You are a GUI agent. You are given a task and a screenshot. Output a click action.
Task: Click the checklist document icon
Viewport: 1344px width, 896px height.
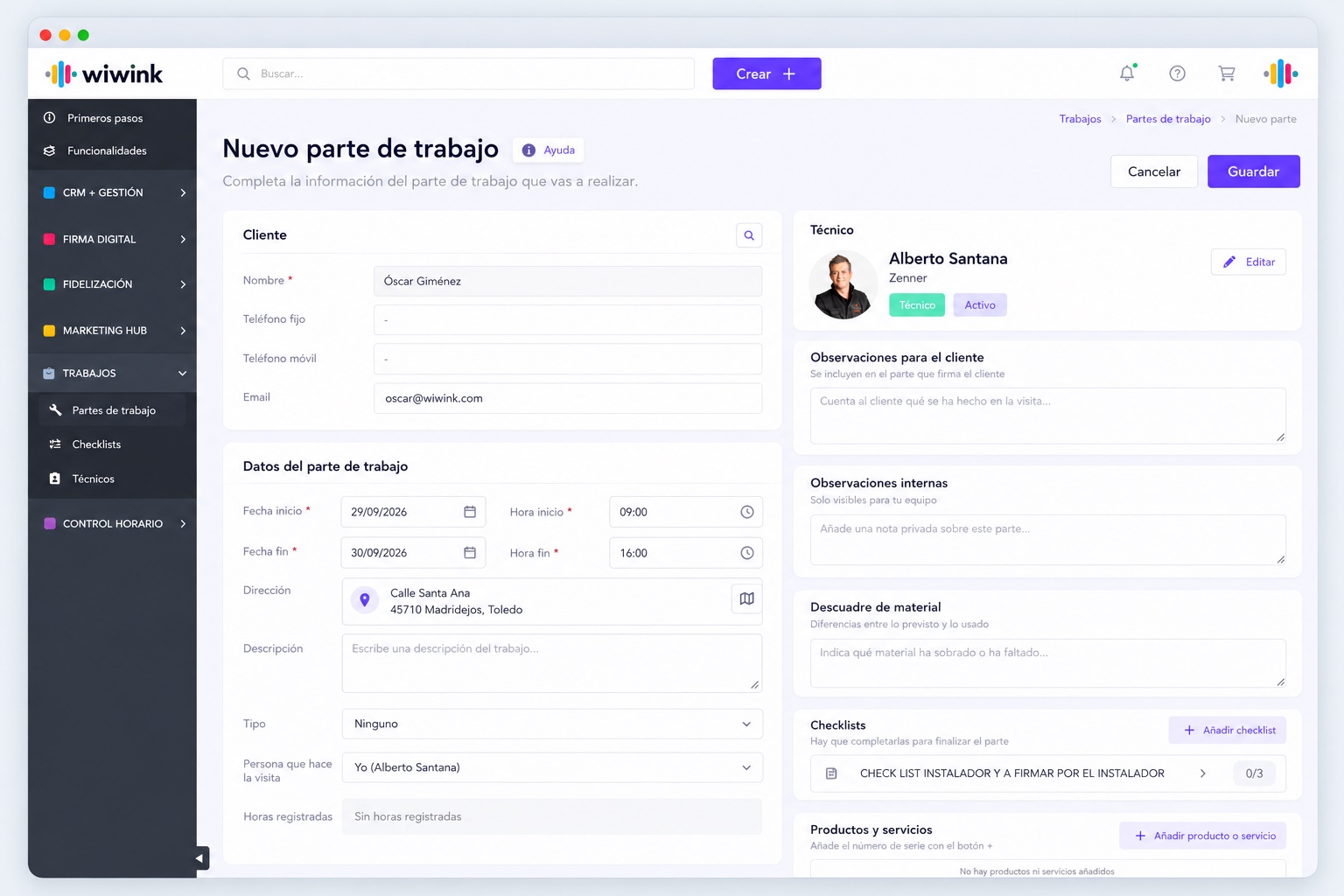(831, 773)
